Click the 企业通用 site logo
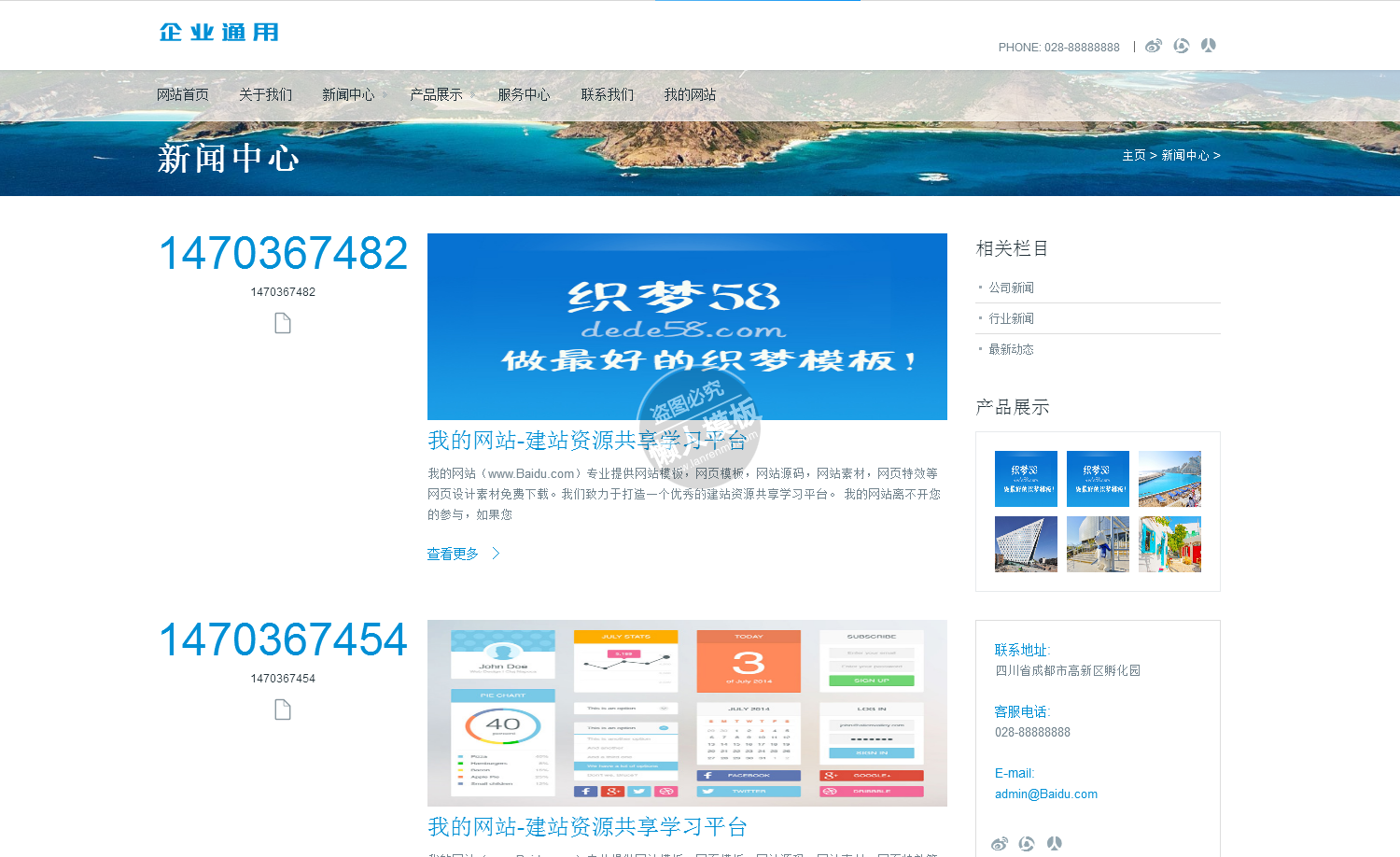The height and width of the screenshot is (857, 1400). [x=219, y=33]
